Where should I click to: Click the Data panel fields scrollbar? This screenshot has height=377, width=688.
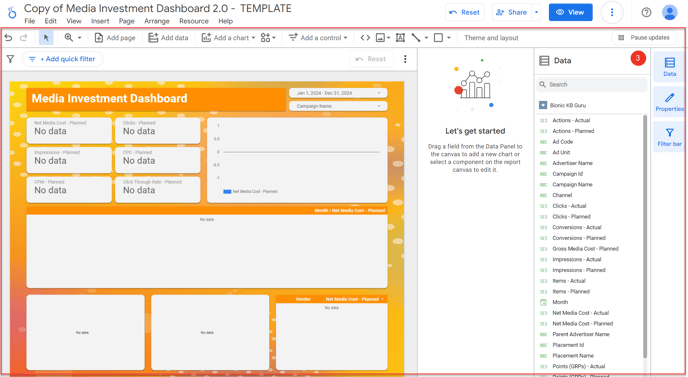point(645,236)
